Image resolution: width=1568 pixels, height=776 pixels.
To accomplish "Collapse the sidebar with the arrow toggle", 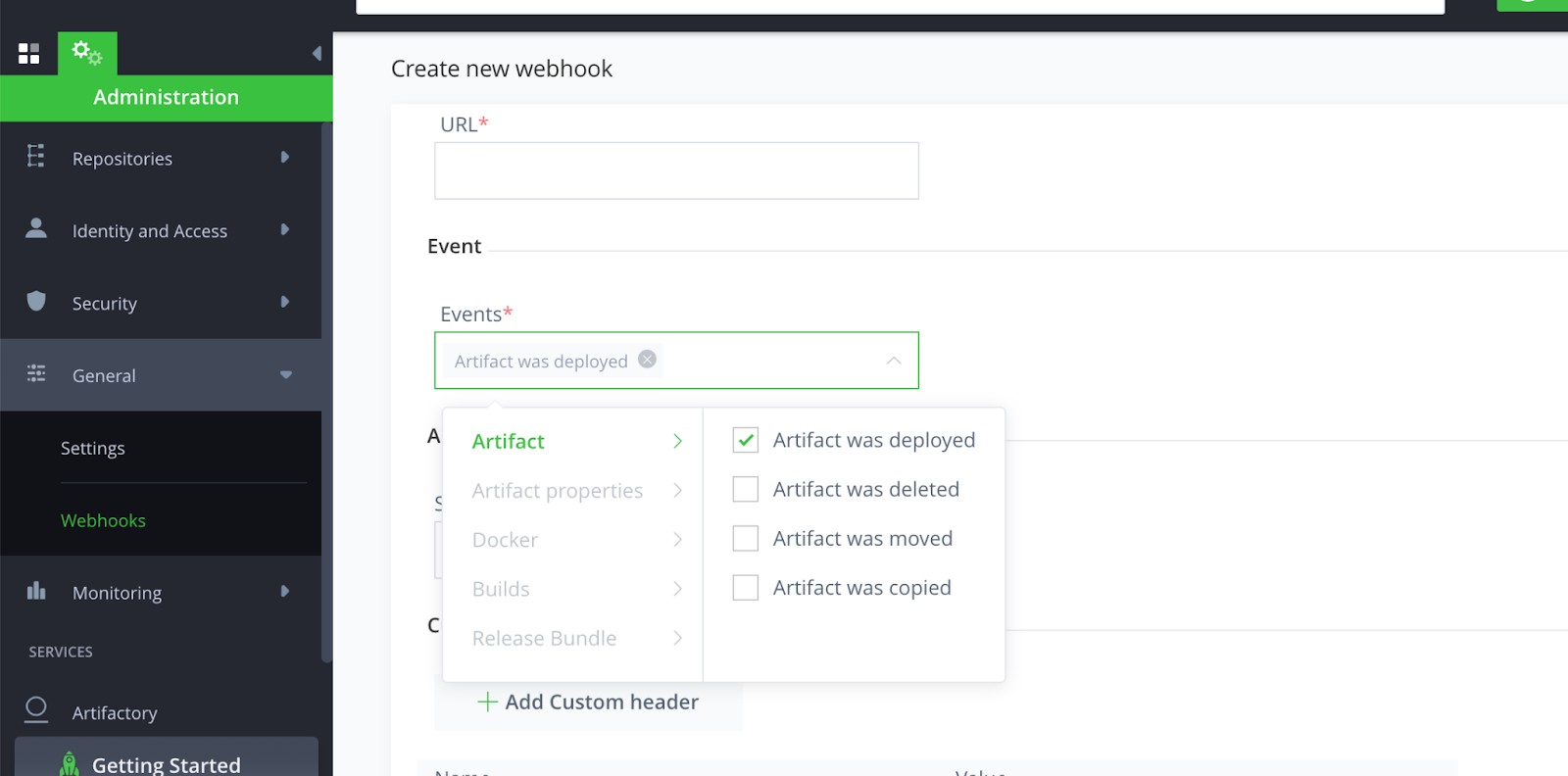I will [316, 54].
